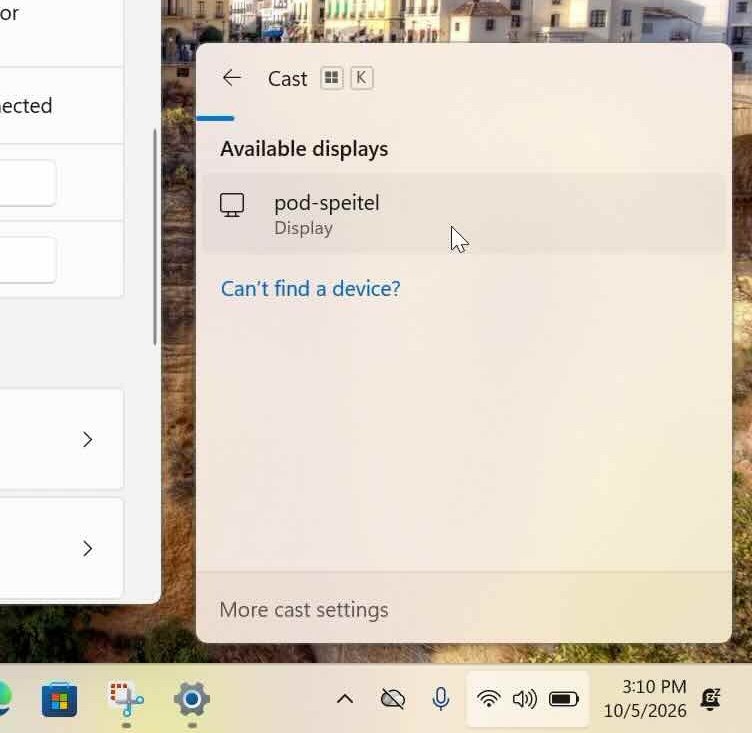Open notifications bell with do-not-disturb badge
This screenshot has width=752, height=733.
click(x=711, y=699)
